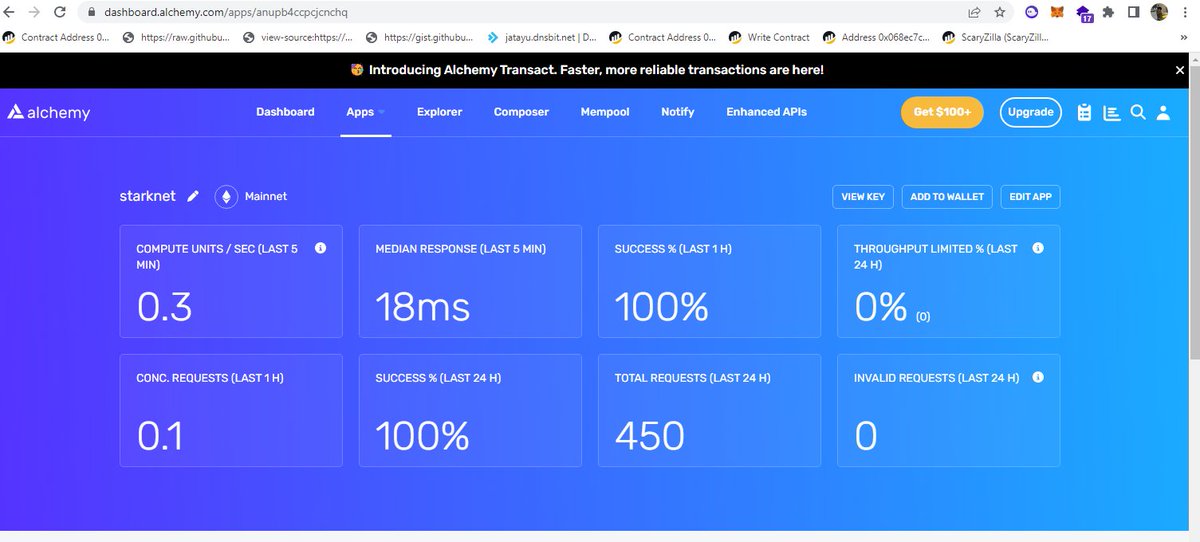The image size is (1200, 542).
Task: Open the gist.github bookmark
Action: (420, 38)
